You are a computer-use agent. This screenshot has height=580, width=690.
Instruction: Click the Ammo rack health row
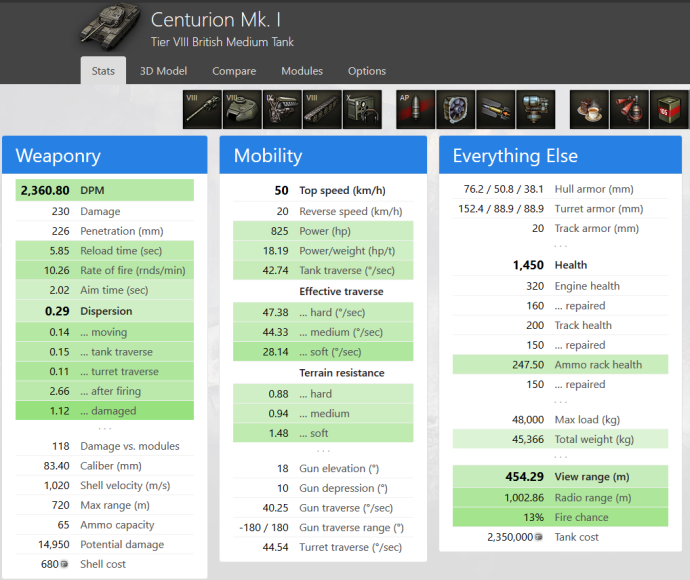pos(560,365)
